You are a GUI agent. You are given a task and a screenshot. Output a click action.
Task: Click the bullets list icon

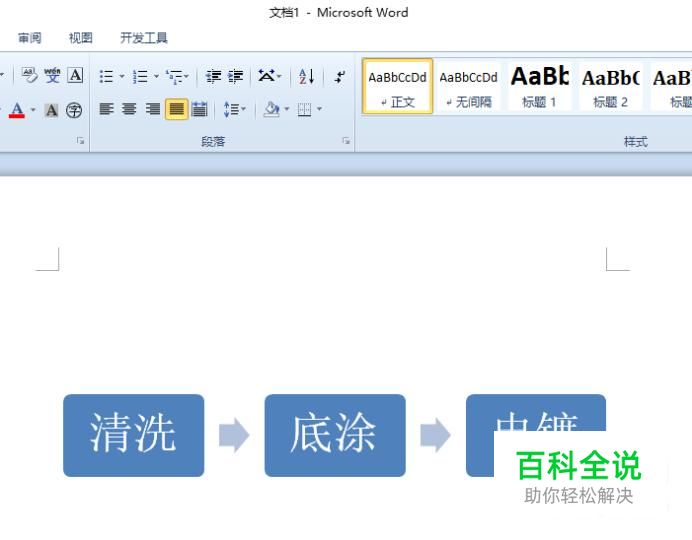point(106,76)
